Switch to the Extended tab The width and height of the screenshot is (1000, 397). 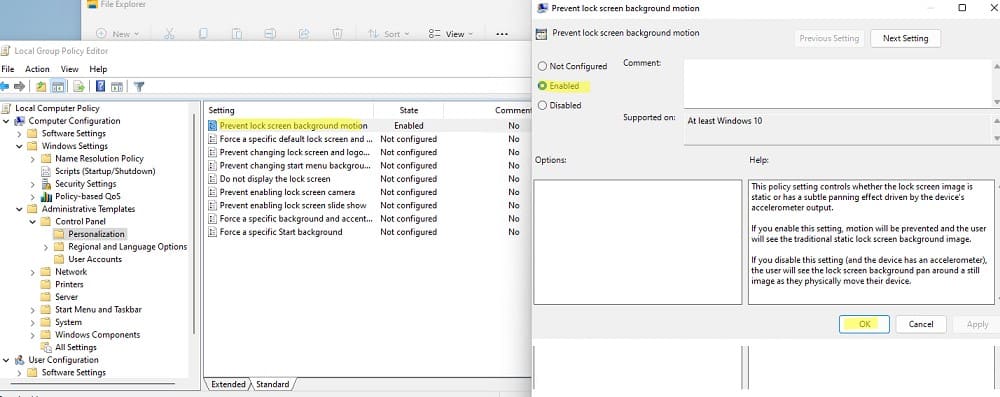(228, 384)
